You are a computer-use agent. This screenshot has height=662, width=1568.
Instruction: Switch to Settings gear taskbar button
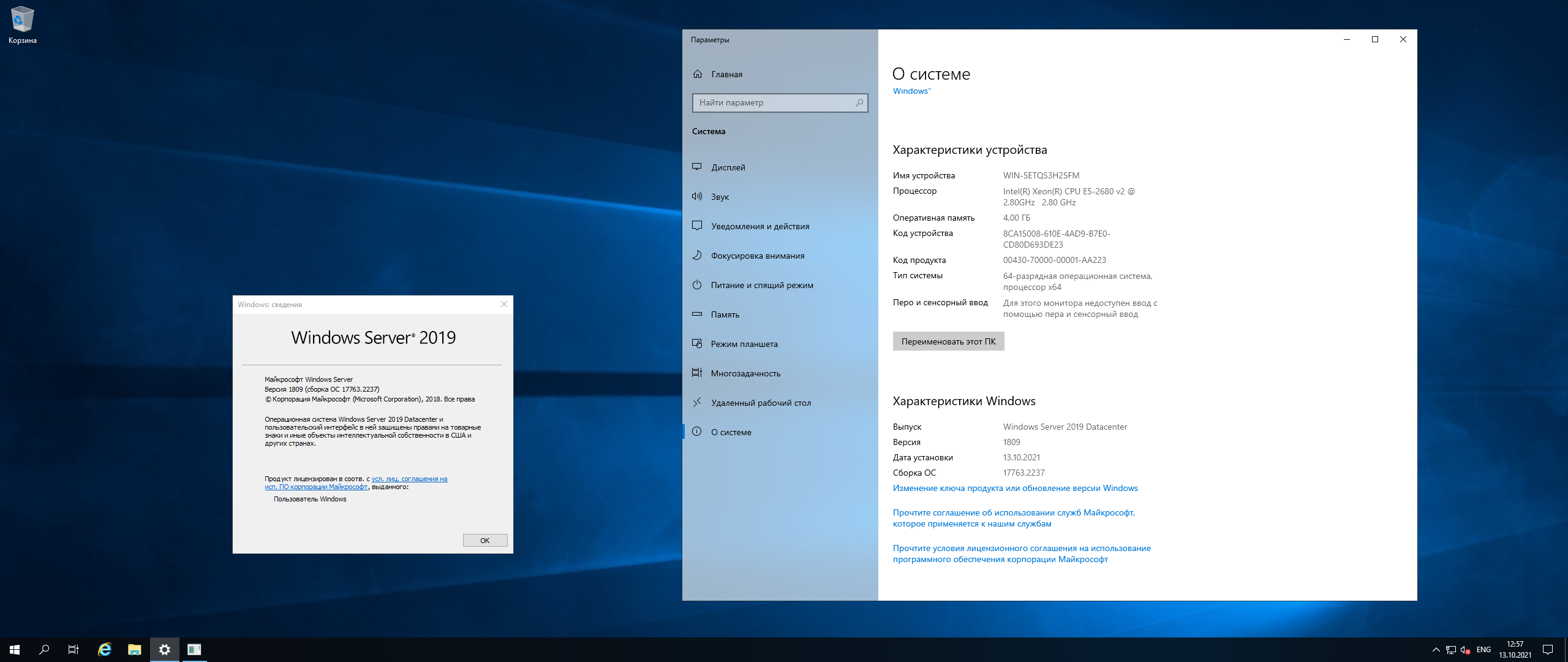(164, 650)
